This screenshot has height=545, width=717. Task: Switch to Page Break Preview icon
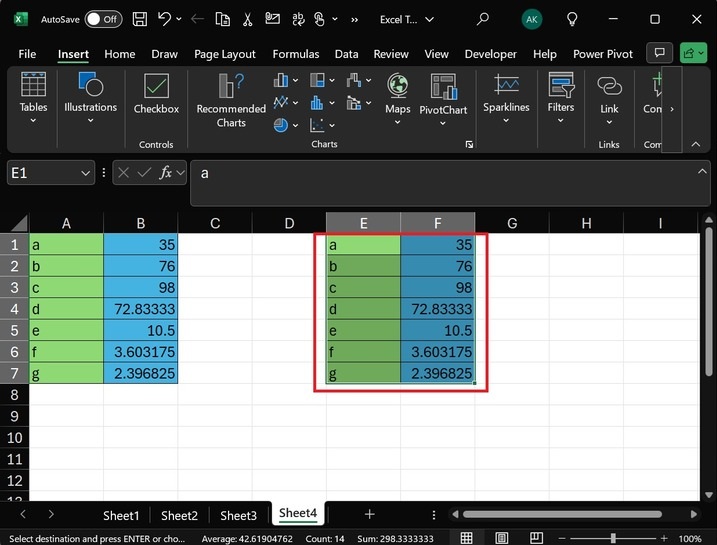click(x=536, y=538)
